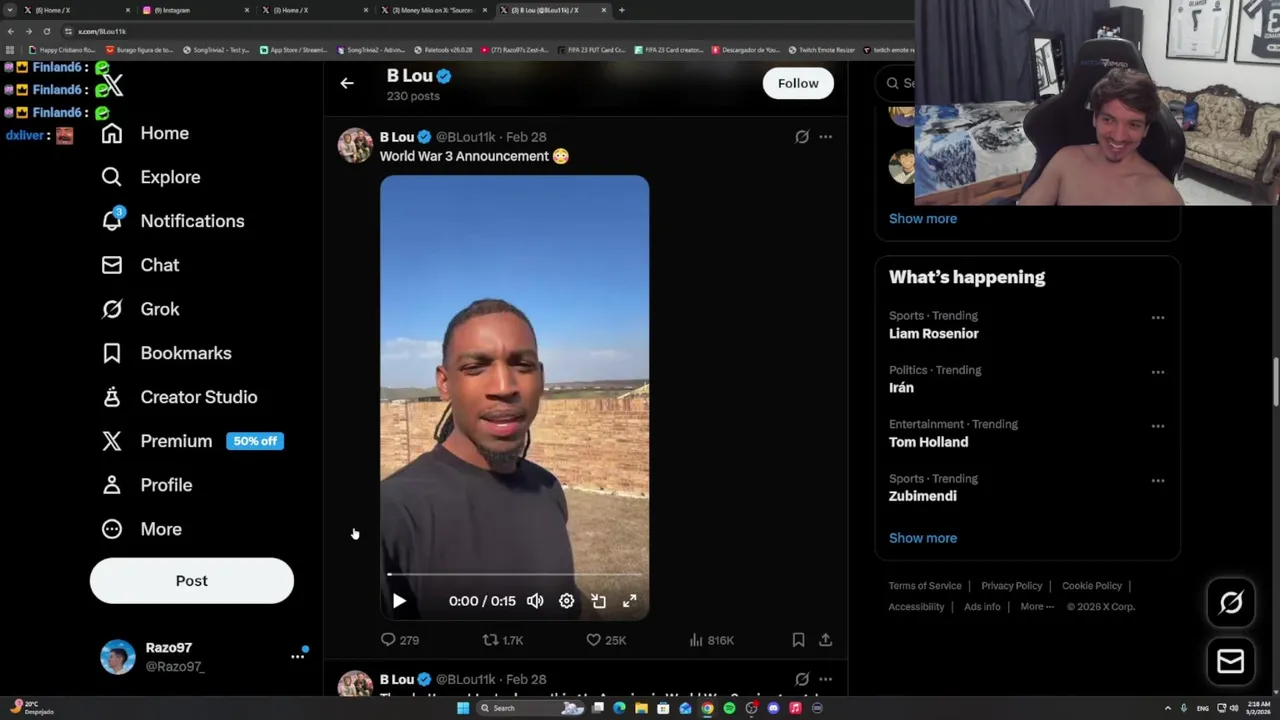Follow B Lou
This screenshot has width=1280, height=720.
[798, 83]
